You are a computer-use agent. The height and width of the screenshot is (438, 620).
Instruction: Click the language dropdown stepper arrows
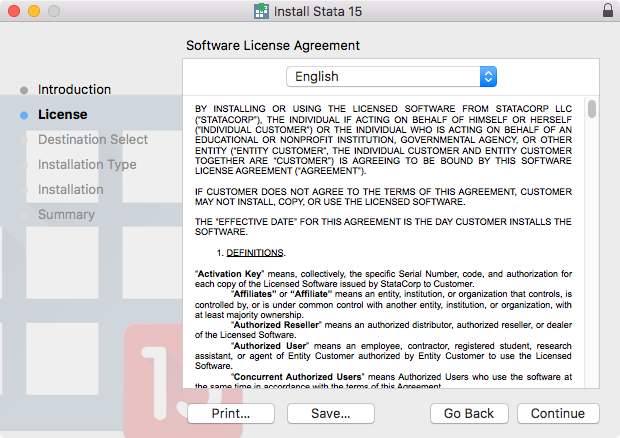[488, 77]
